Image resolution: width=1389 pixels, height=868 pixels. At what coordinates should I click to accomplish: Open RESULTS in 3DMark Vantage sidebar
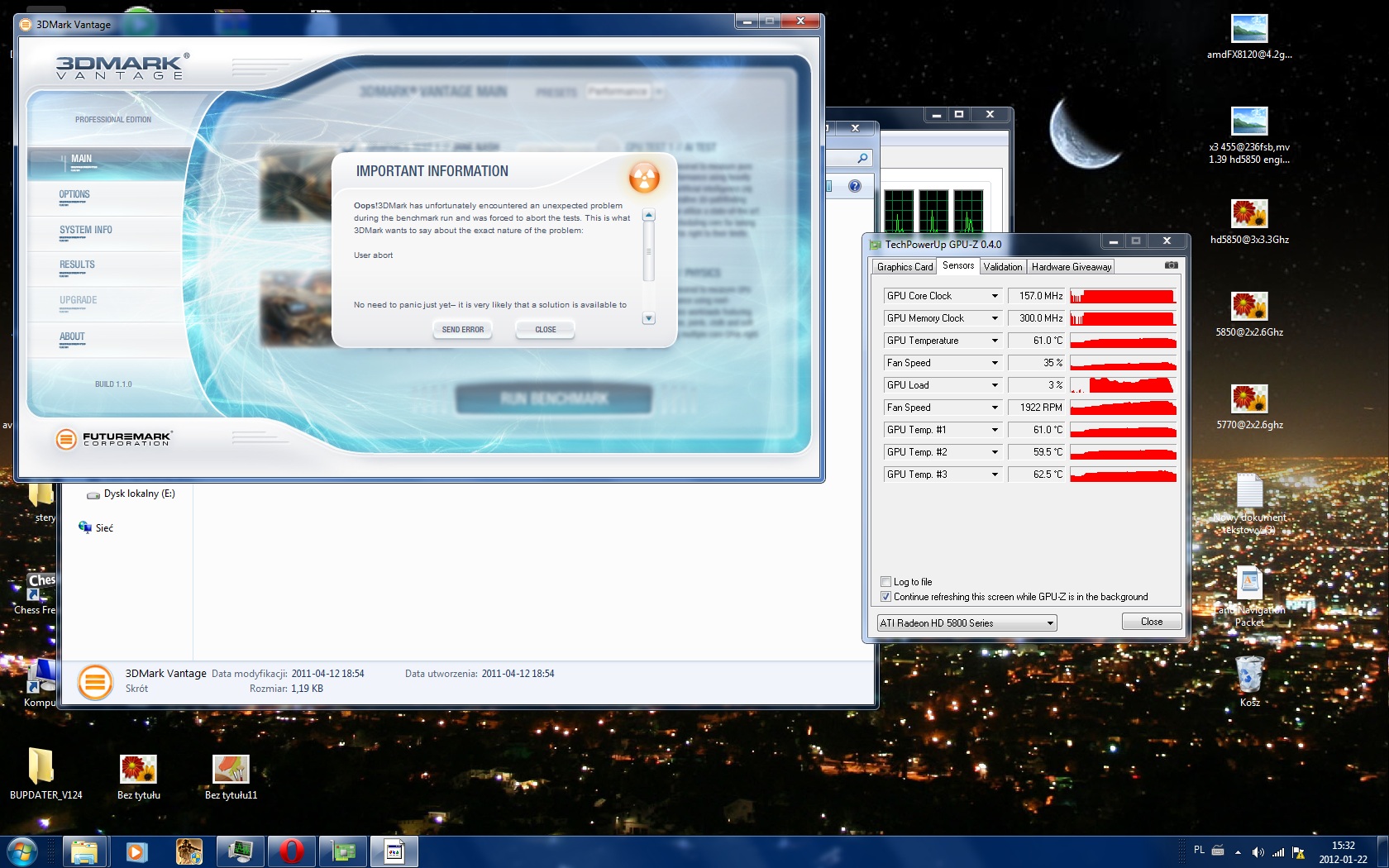[x=77, y=265]
